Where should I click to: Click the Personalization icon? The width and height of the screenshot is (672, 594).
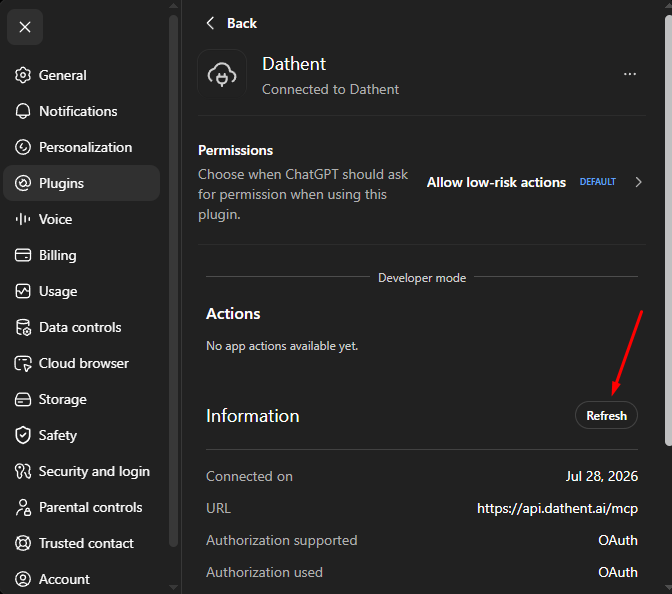(23, 147)
